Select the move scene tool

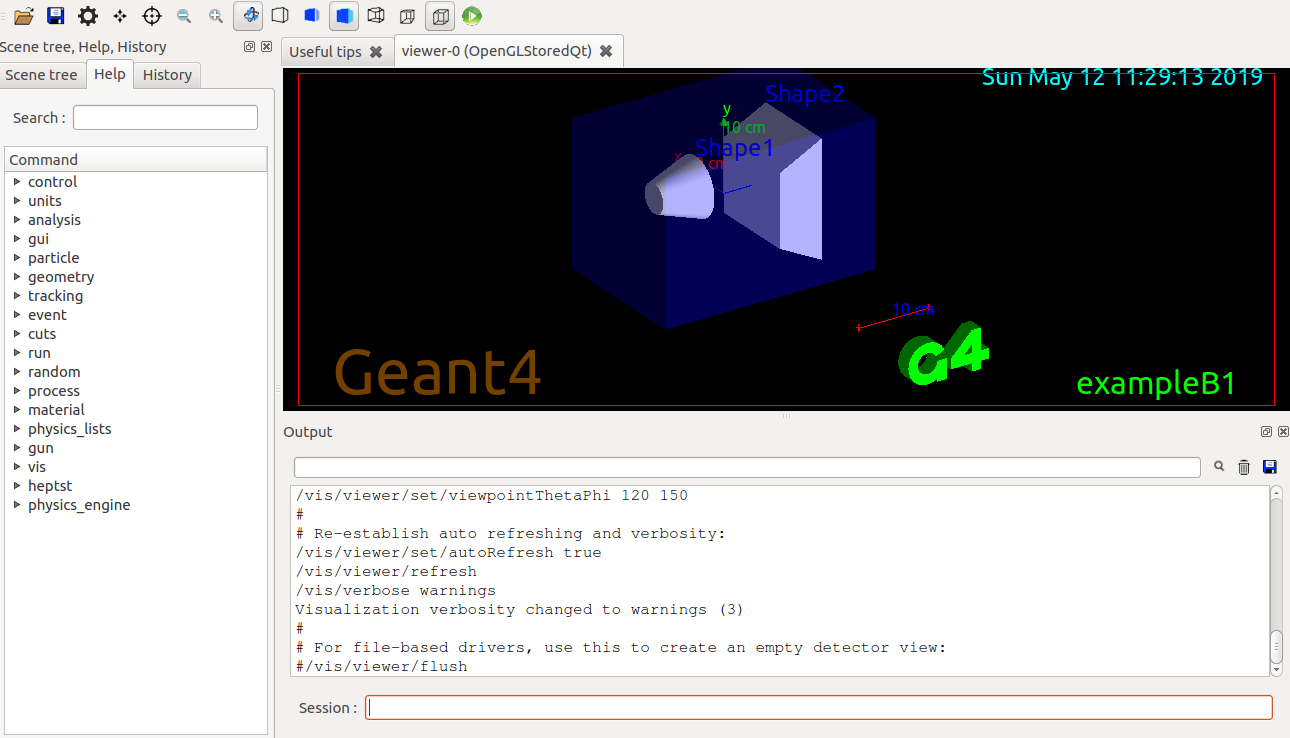[x=120, y=16]
